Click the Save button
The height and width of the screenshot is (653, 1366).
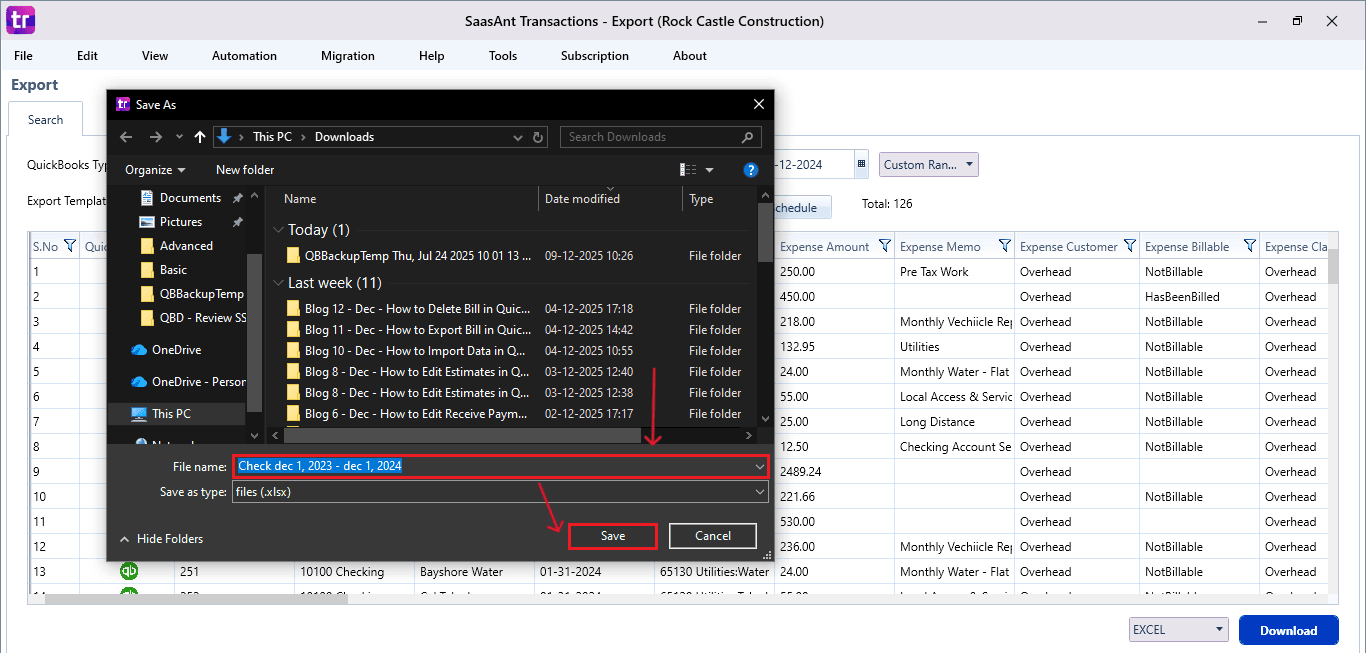pos(613,536)
